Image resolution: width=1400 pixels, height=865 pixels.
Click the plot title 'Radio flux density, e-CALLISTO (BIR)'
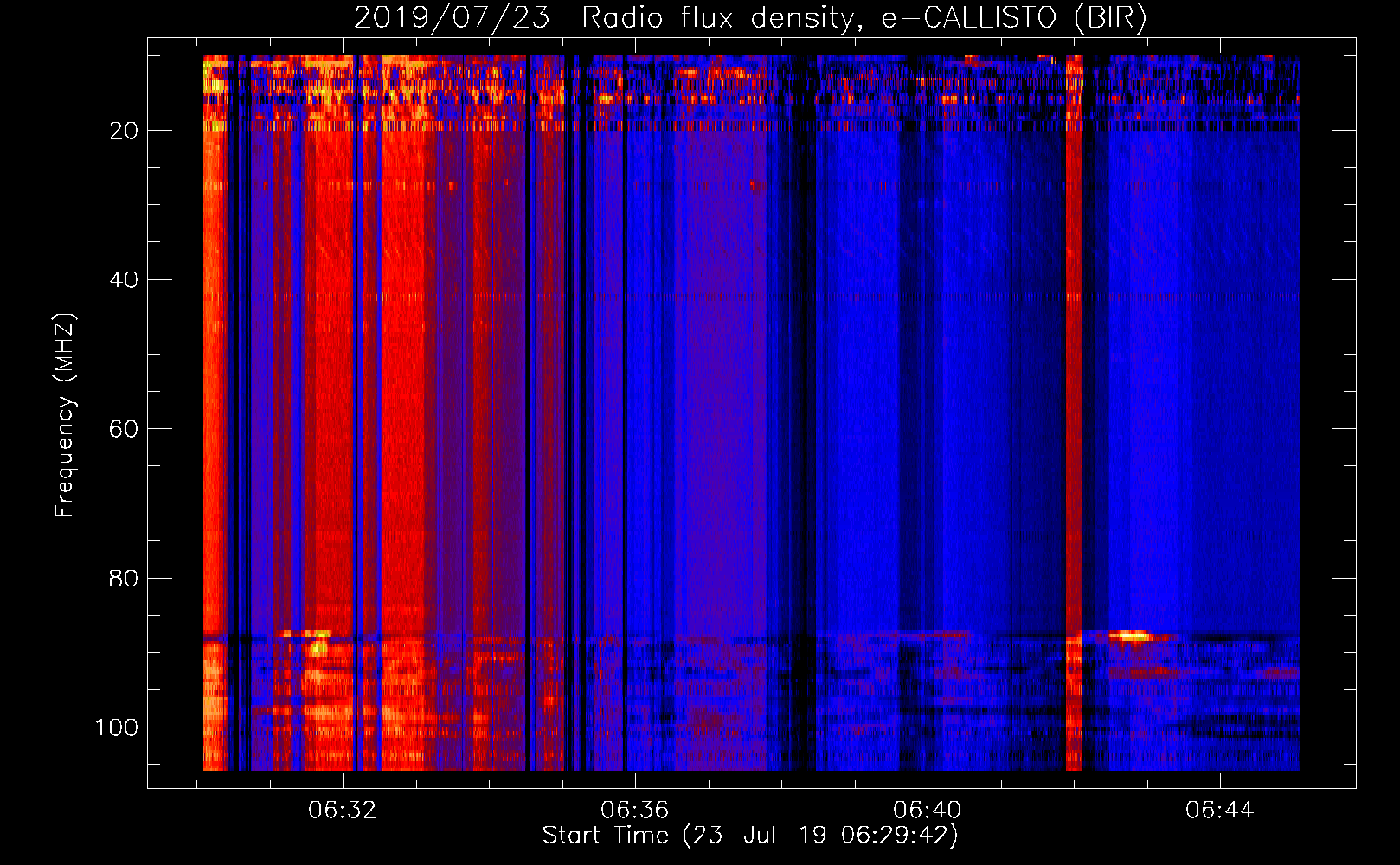point(864,17)
